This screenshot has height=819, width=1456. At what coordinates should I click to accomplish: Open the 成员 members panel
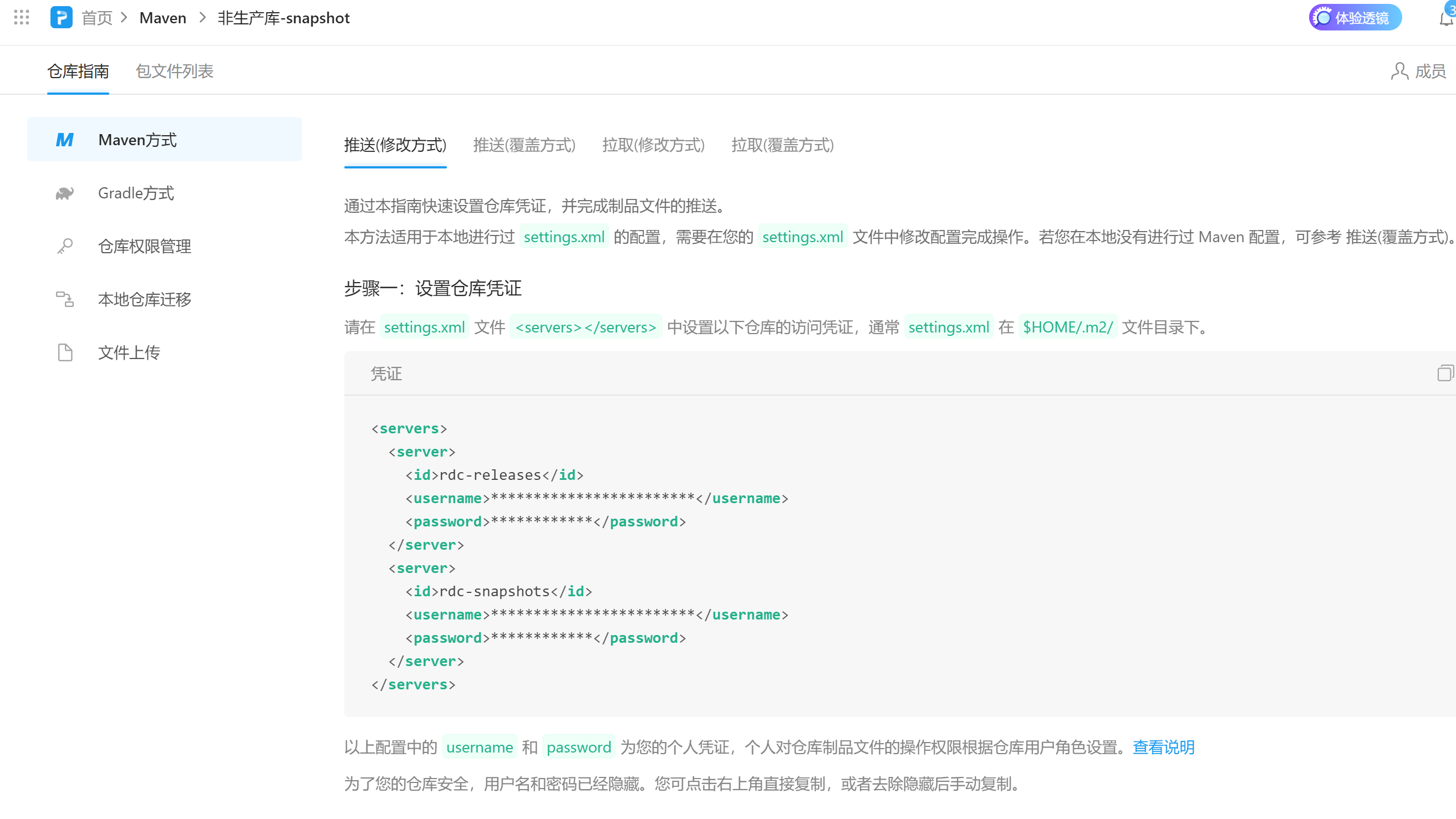[x=1418, y=71]
